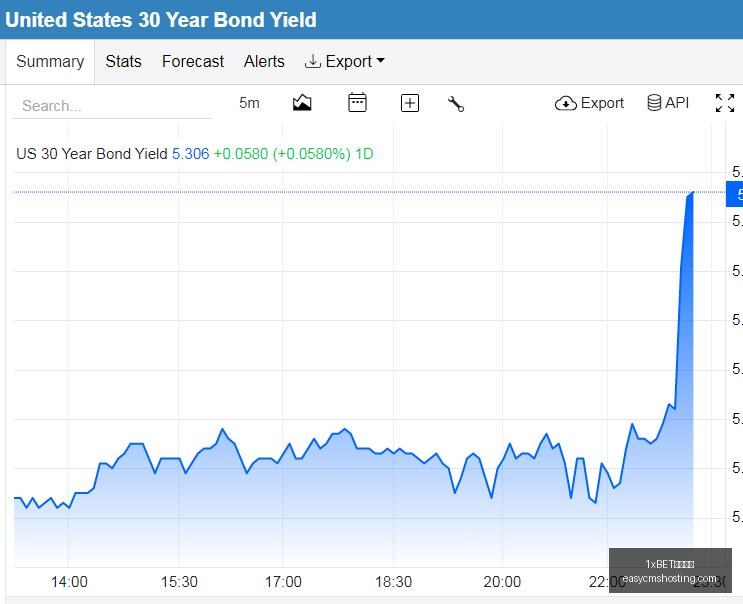Expand the Export dropdown menu
The height and width of the screenshot is (604, 743).
click(344, 61)
